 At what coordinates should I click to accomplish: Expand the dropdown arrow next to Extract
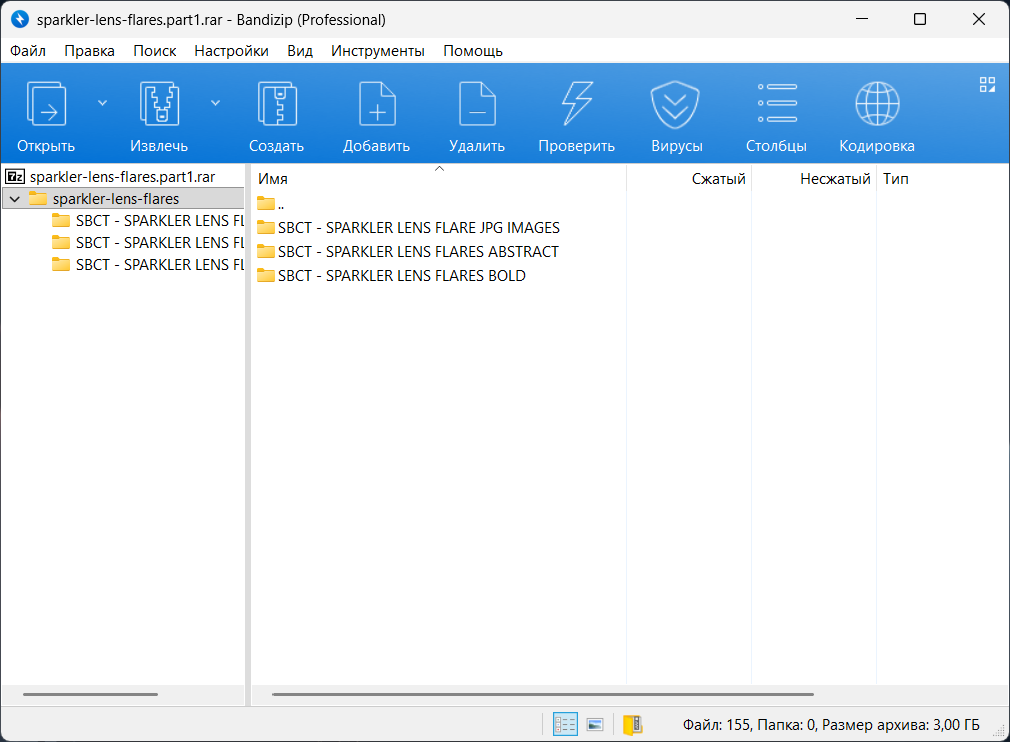coord(215,102)
